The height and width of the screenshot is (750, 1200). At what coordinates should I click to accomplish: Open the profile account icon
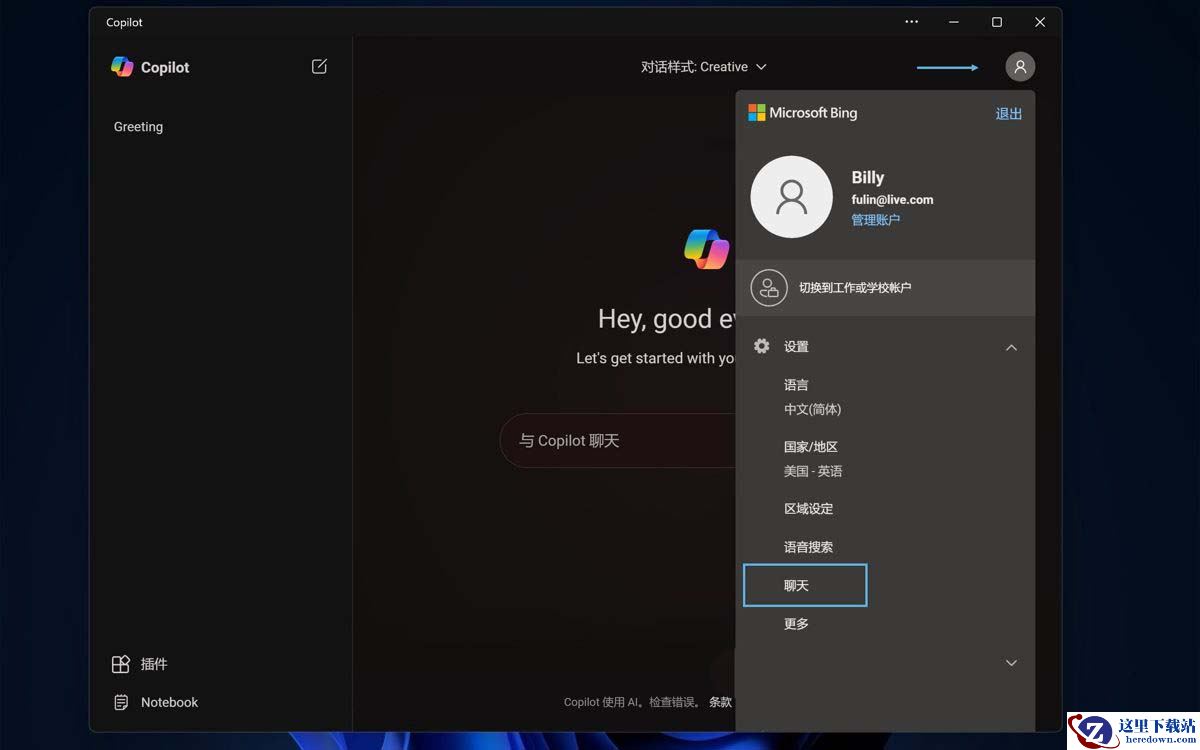click(x=1020, y=67)
